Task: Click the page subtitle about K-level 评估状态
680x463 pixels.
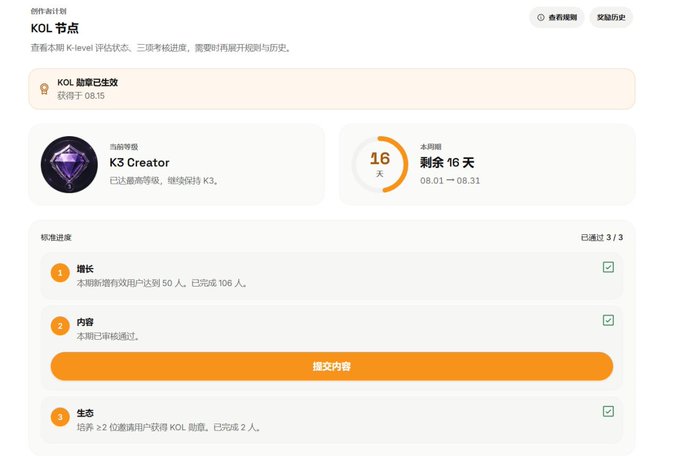Action: pos(160,48)
